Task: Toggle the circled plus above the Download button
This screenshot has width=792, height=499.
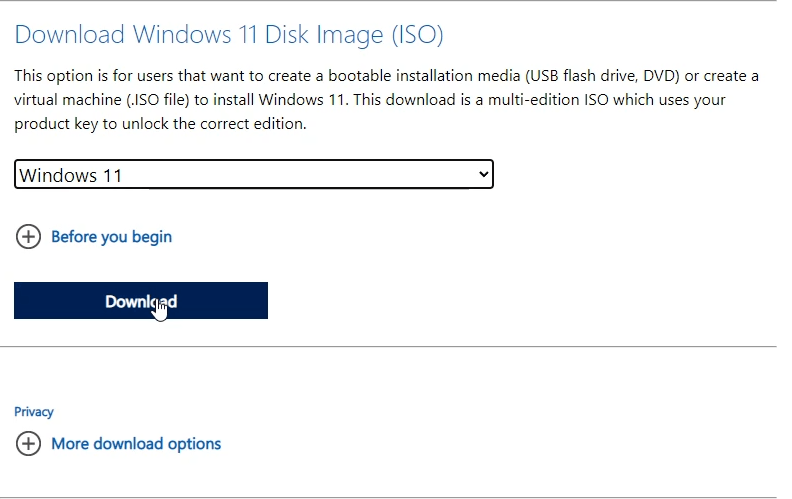Action: [28, 237]
